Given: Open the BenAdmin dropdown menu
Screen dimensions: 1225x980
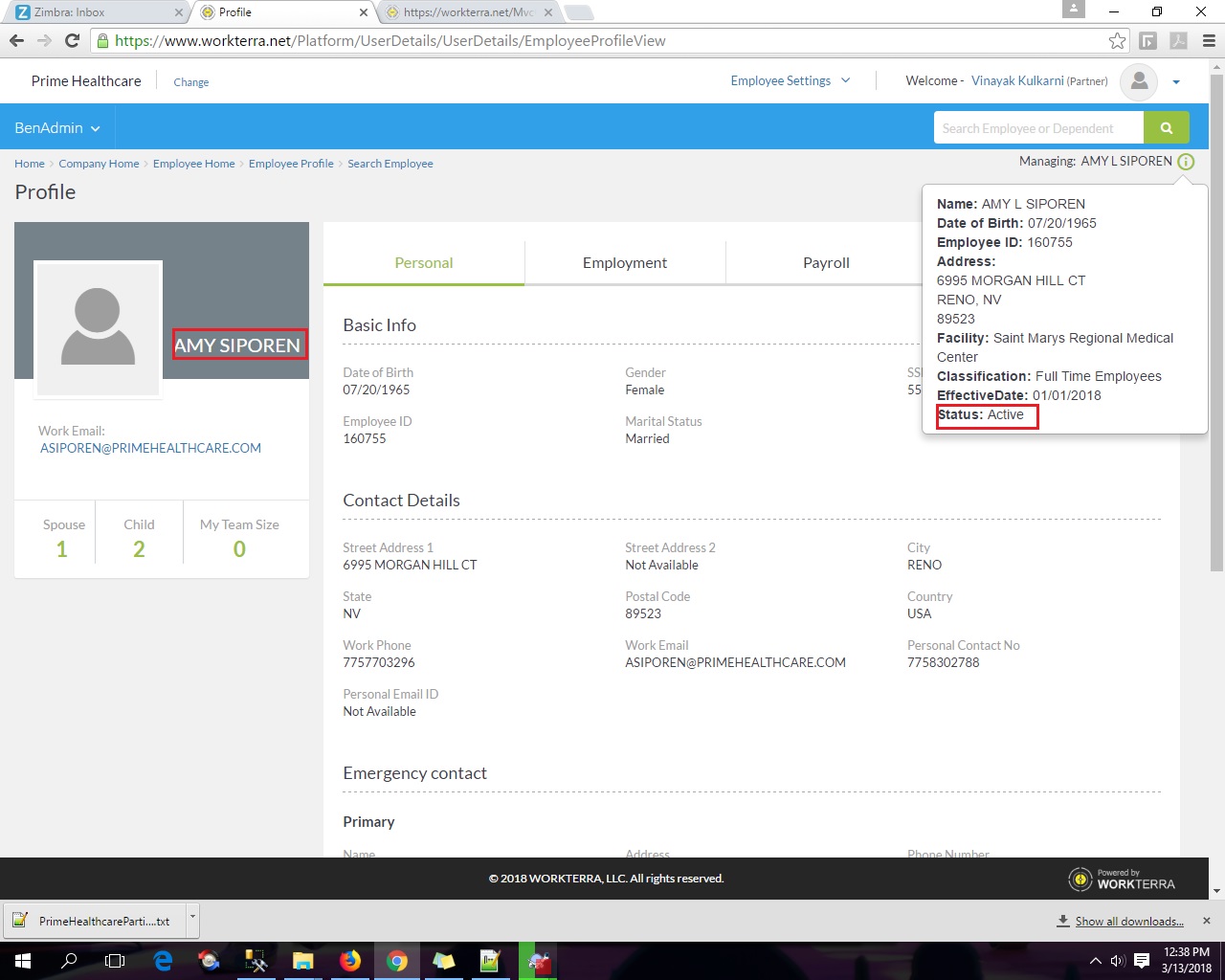Looking at the screenshot, I should click(57, 127).
